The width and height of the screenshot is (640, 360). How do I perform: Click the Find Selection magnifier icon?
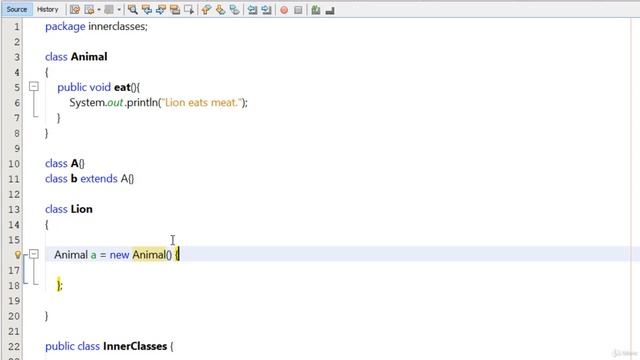pyautogui.click(x=133, y=10)
